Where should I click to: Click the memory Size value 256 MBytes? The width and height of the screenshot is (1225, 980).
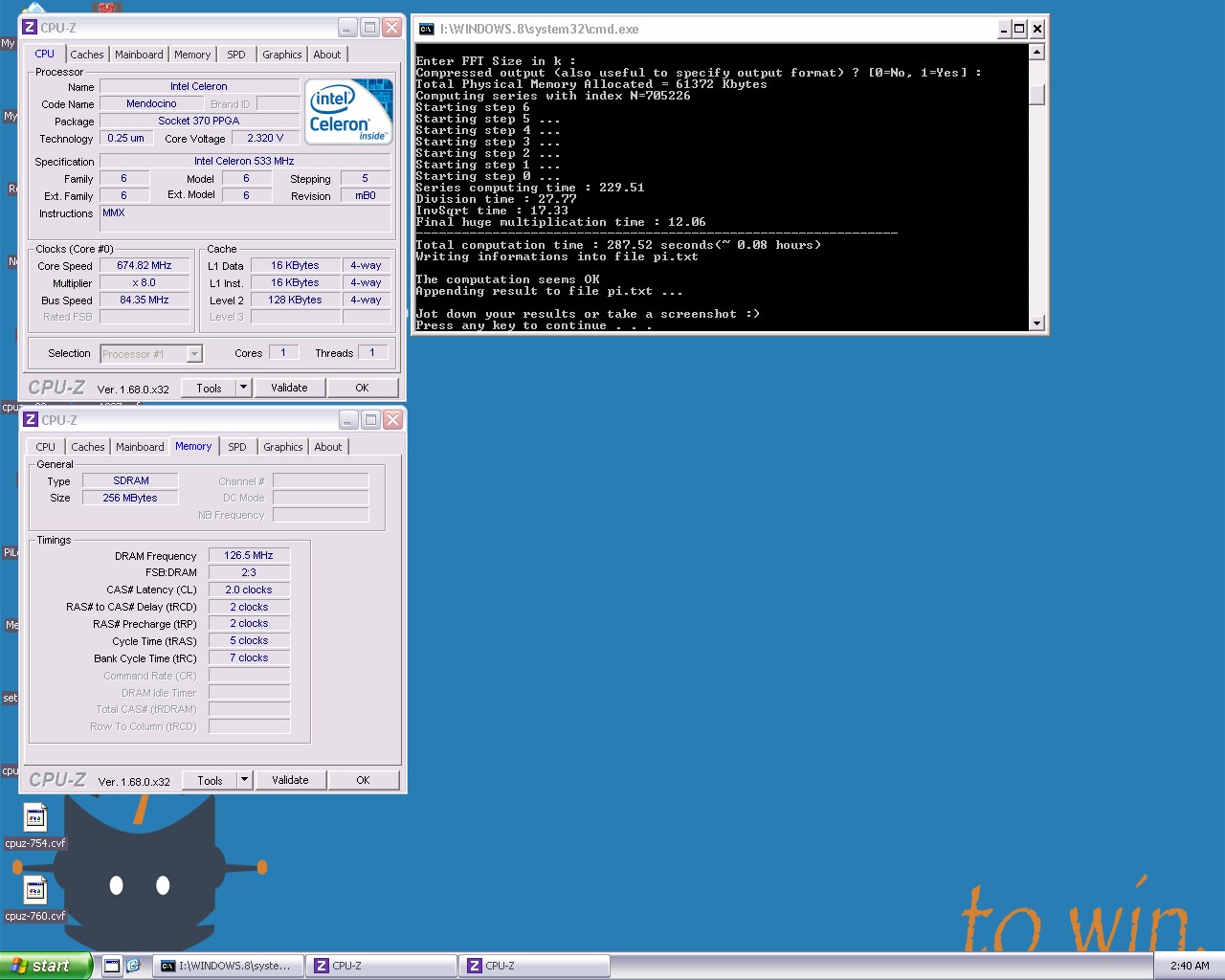click(x=130, y=498)
